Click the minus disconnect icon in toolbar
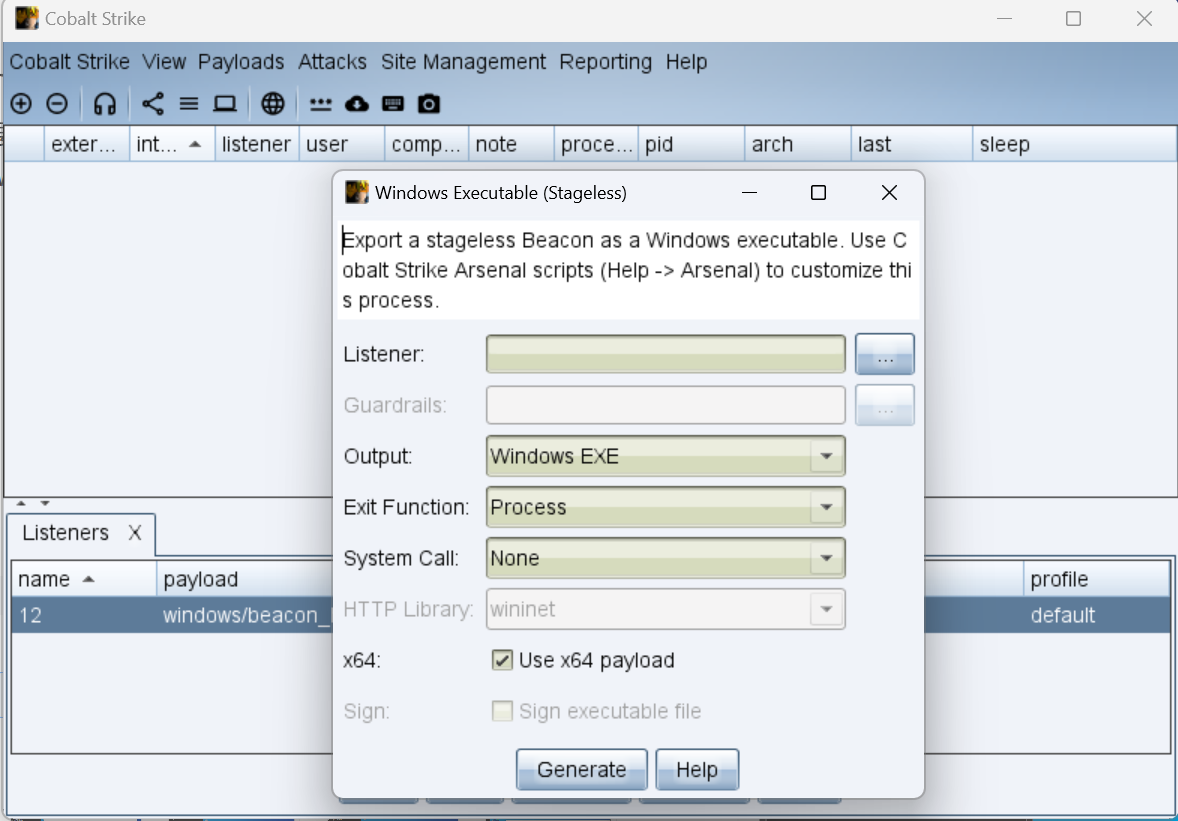This screenshot has height=821, width=1178. (57, 104)
